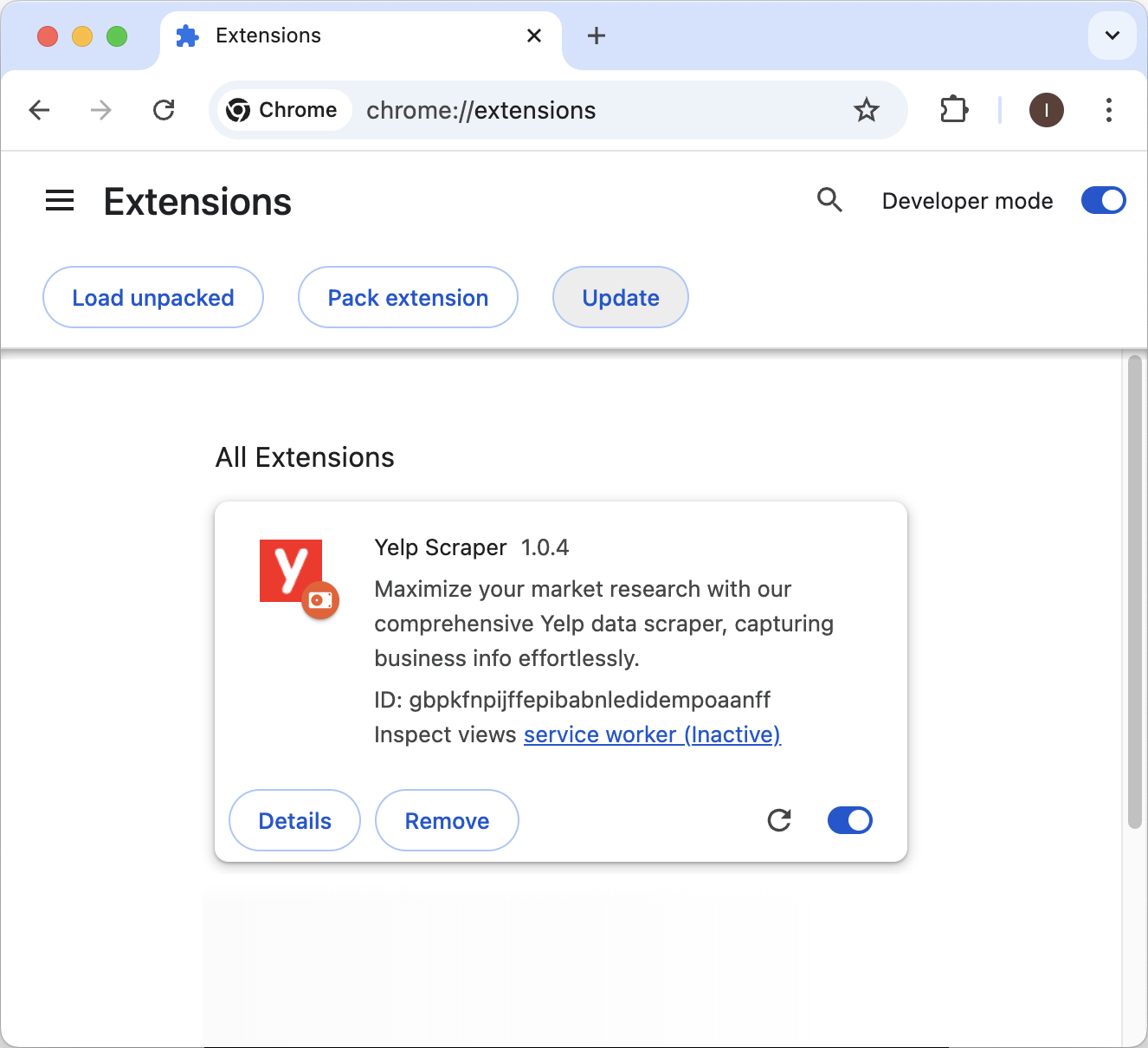Click the version number 1.0.4

[x=545, y=547]
